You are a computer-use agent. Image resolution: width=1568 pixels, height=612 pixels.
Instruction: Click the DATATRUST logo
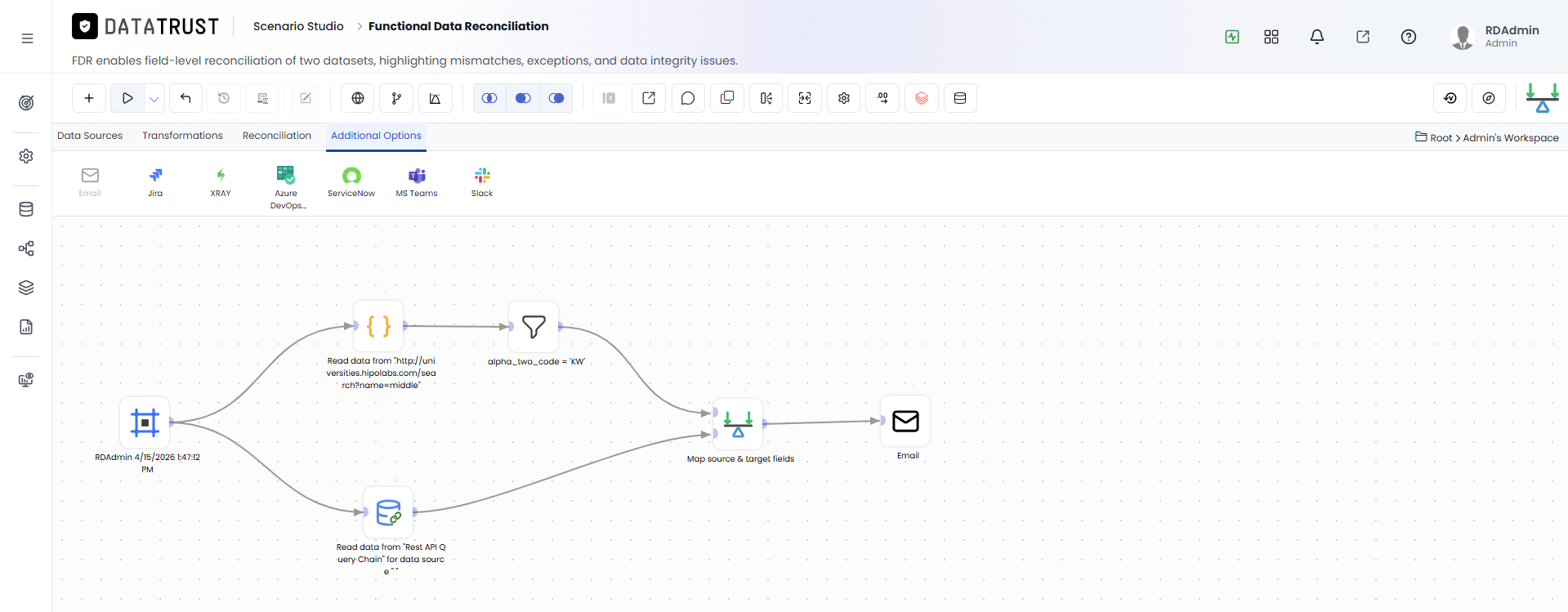click(145, 26)
